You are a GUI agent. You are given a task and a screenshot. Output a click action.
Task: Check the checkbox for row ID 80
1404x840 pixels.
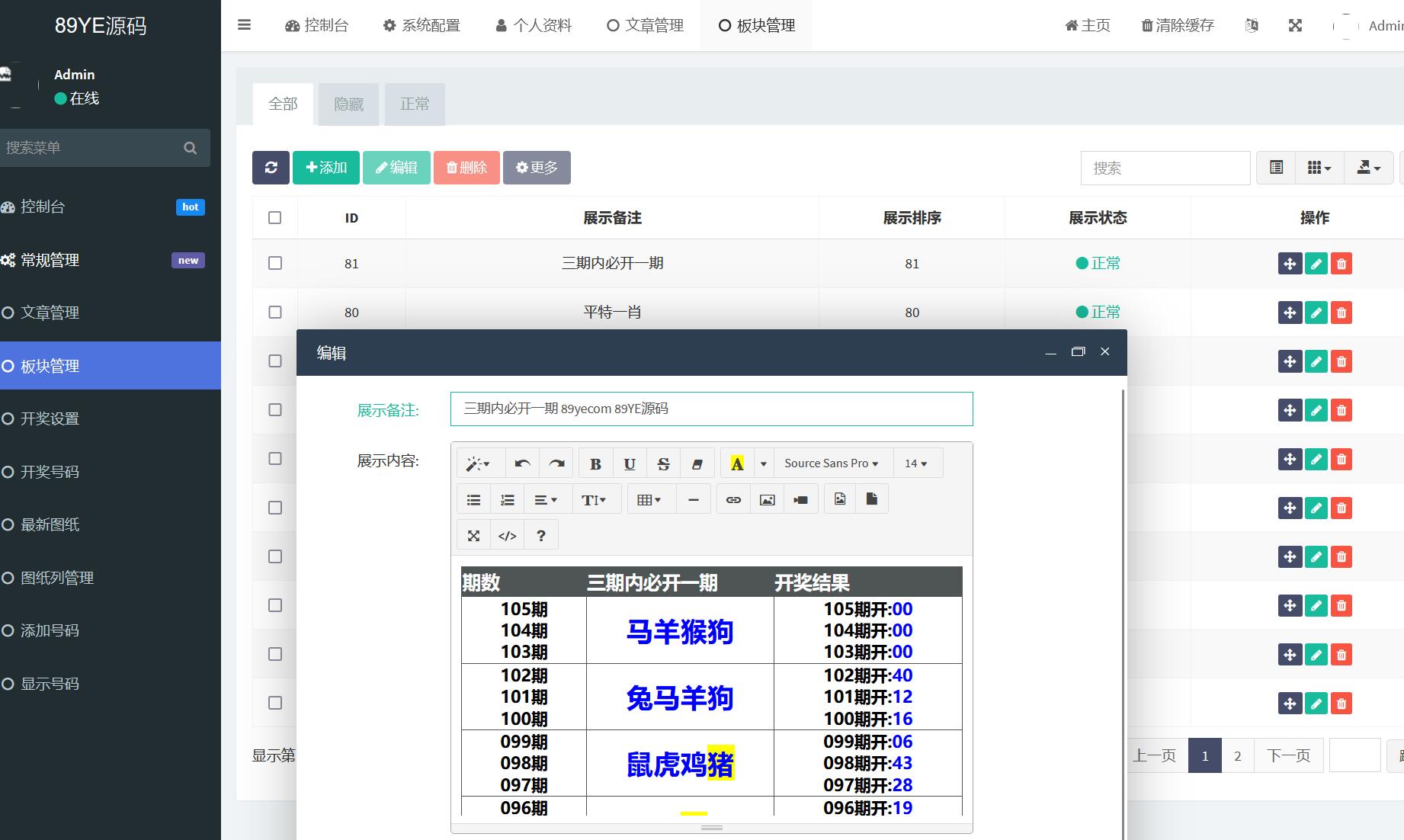pyautogui.click(x=275, y=312)
